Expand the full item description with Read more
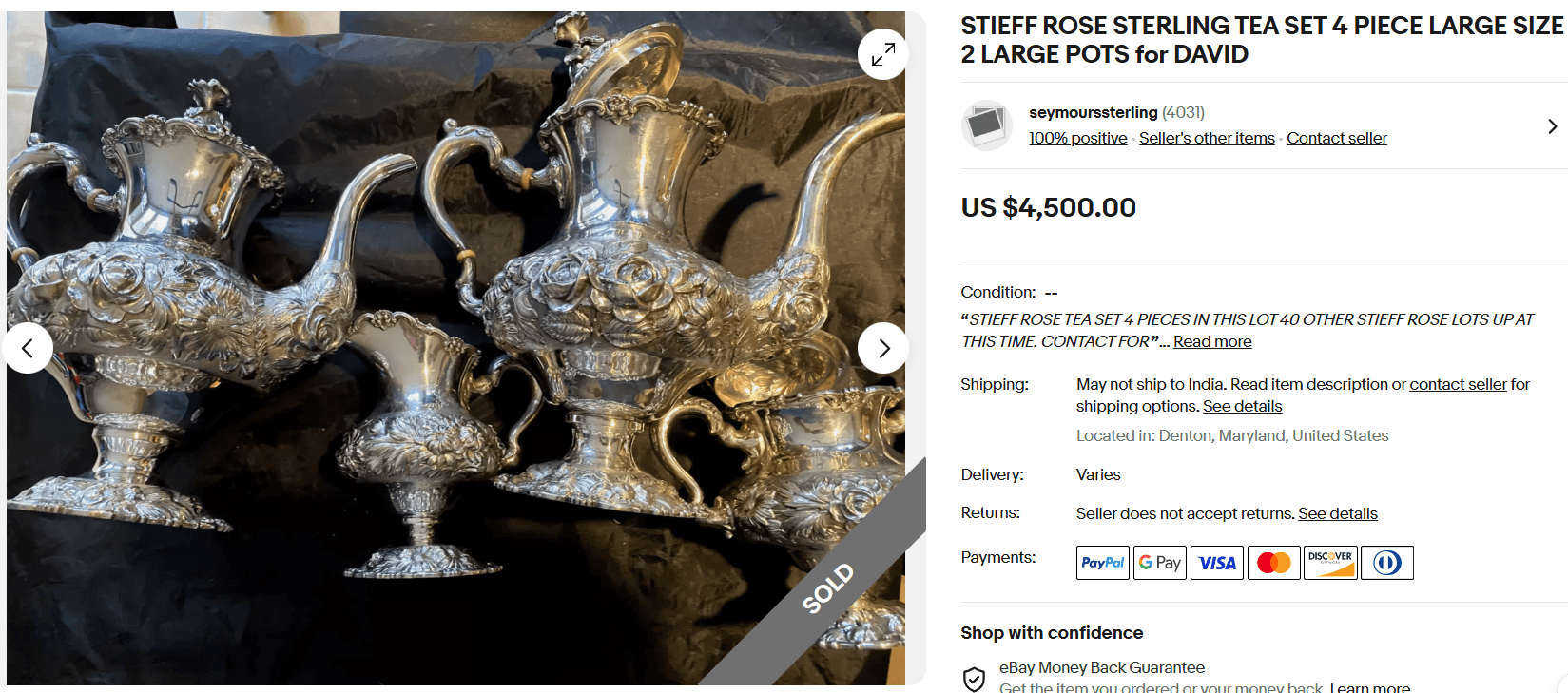The width and height of the screenshot is (1568, 693). [x=1211, y=341]
